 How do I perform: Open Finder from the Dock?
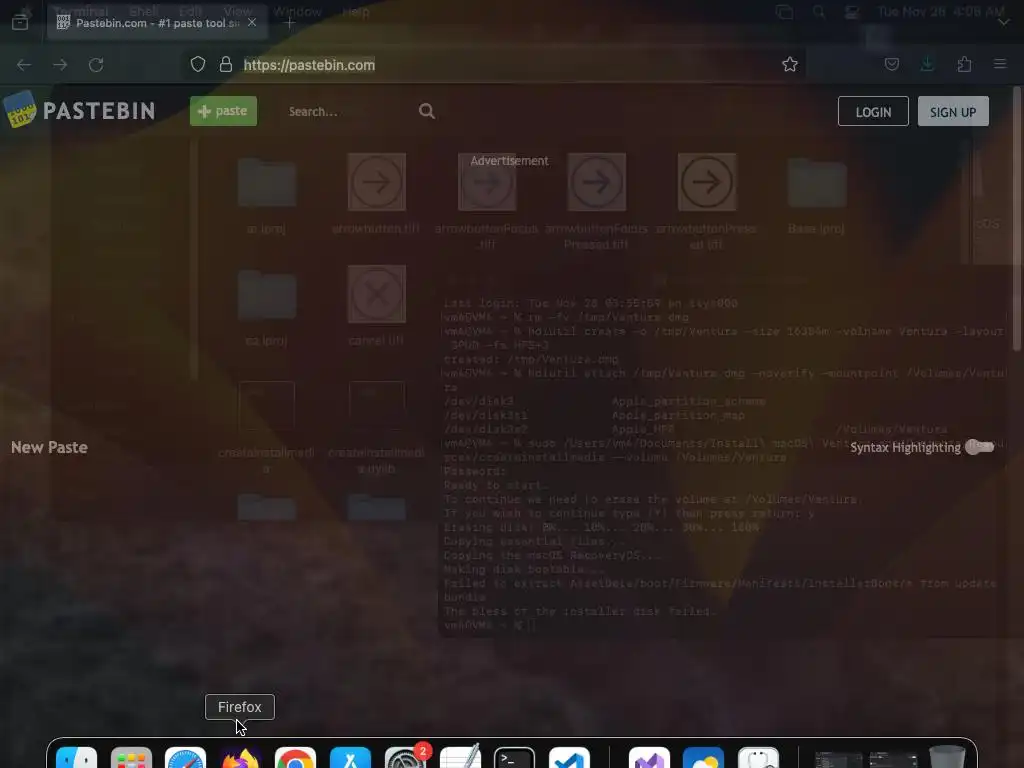point(76,759)
